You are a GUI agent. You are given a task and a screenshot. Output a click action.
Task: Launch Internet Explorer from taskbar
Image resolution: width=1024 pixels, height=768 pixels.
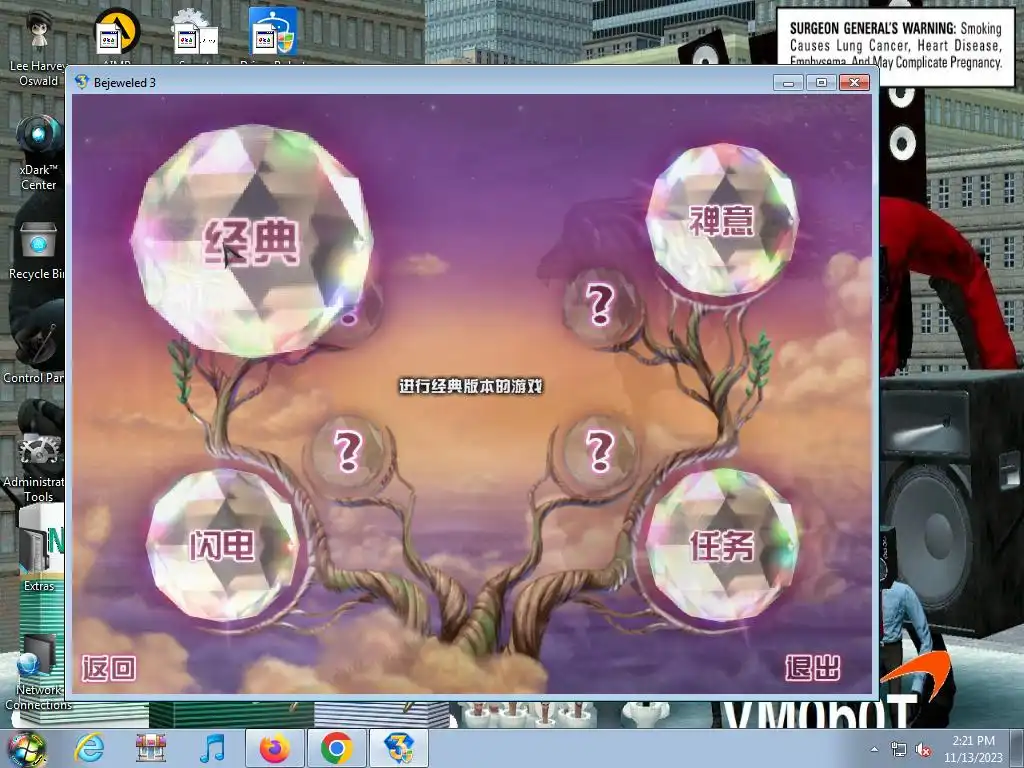tap(89, 748)
